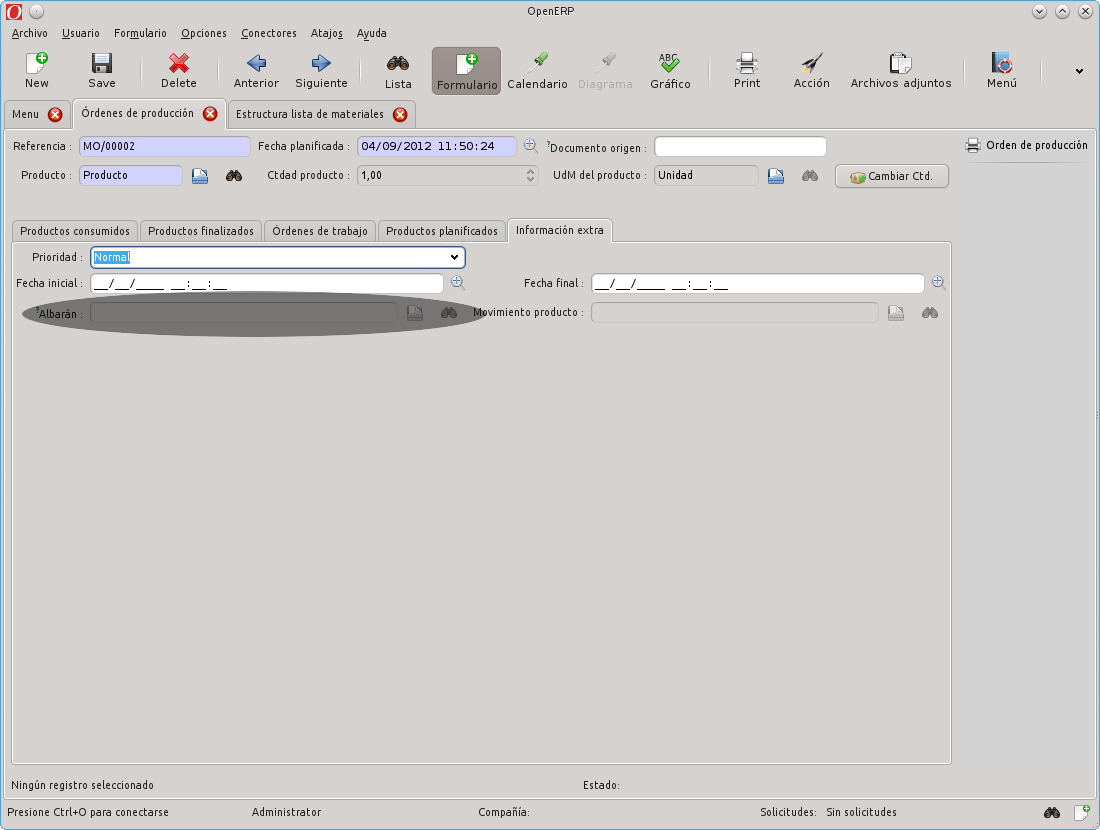Switch to Productos finalizados tab
Image resolution: width=1100 pixels, height=830 pixels.
[201, 231]
